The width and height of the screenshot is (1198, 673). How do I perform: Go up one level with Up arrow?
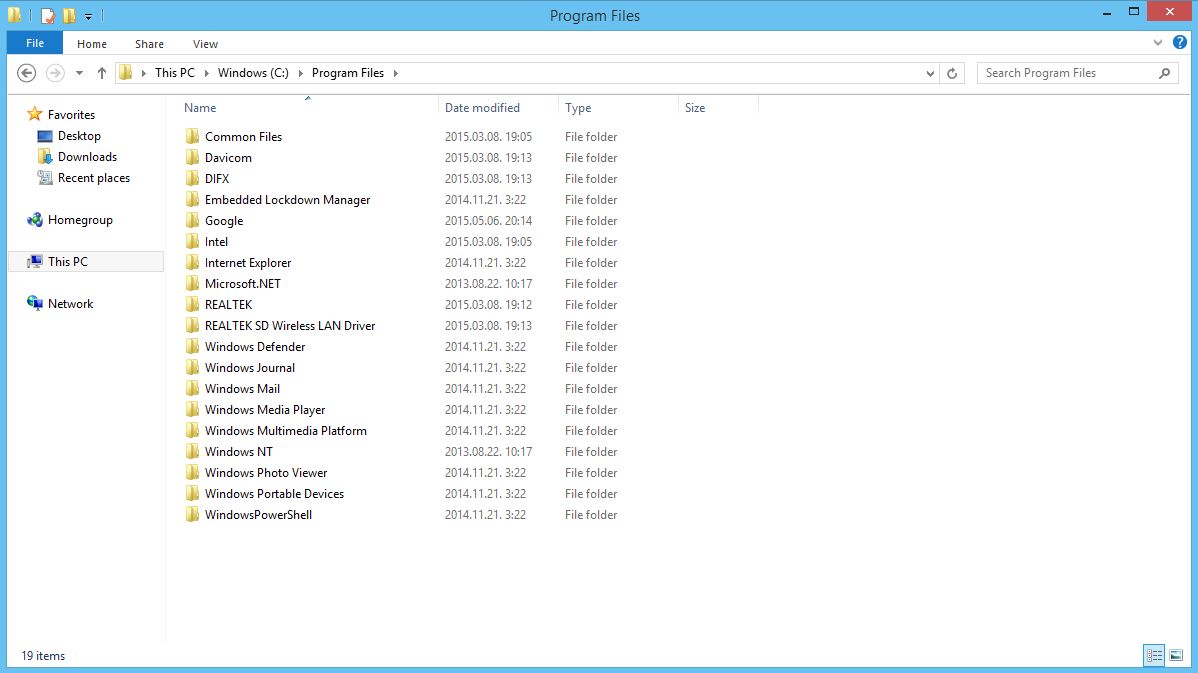tap(102, 73)
